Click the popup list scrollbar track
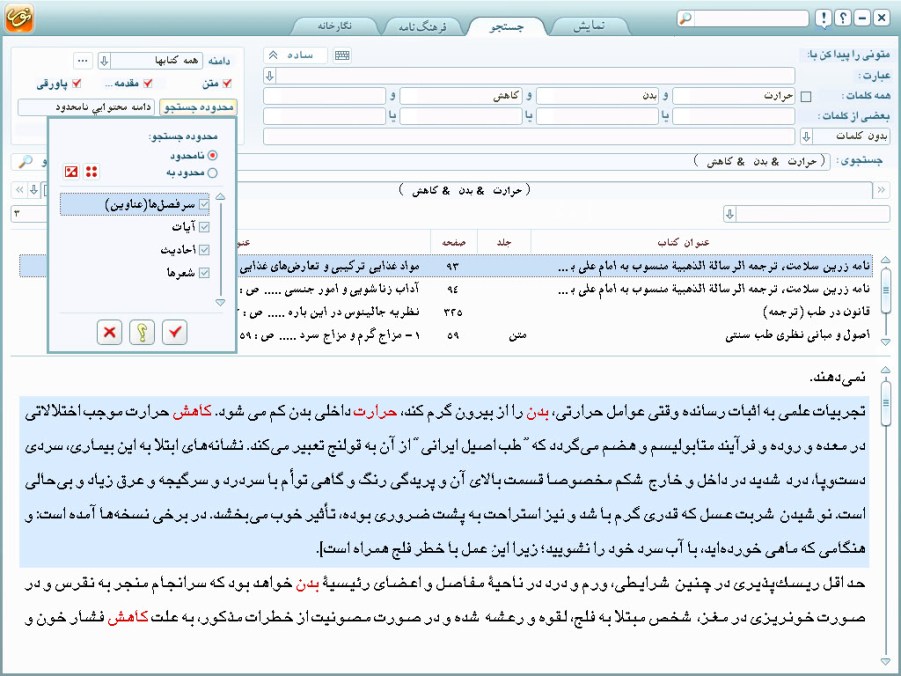Image resolution: width=901 pixels, height=676 pixels. tap(220, 250)
